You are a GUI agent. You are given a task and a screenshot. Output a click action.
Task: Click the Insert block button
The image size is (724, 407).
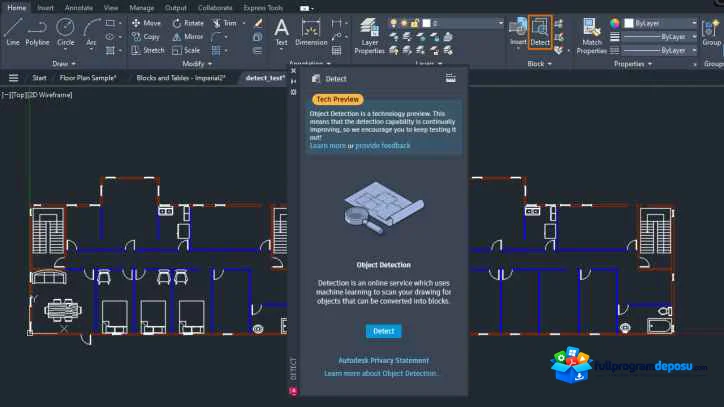click(x=518, y=31)
